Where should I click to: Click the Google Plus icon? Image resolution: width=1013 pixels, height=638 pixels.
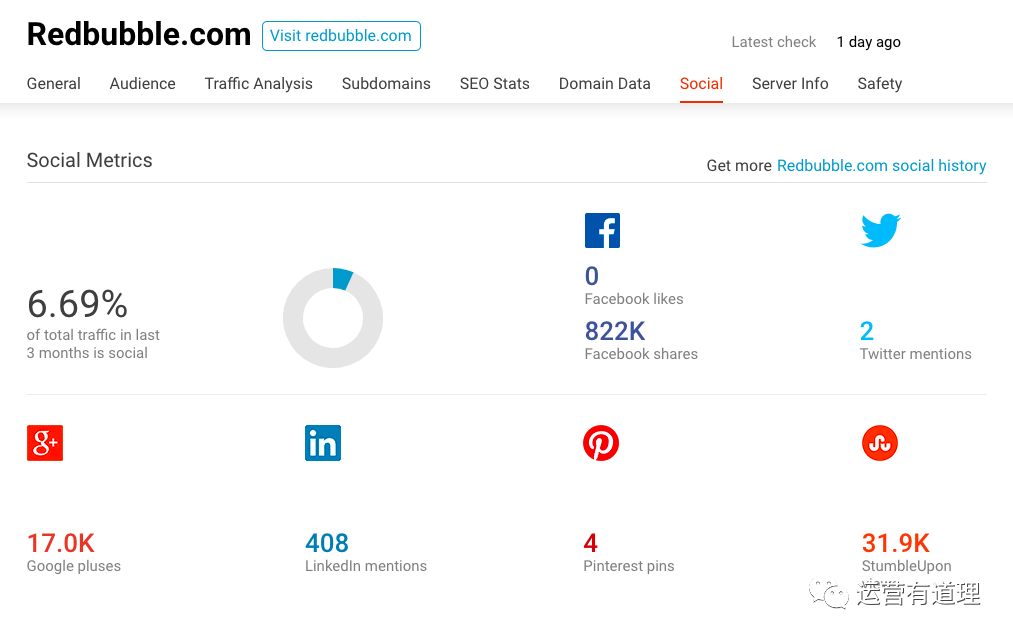[x=45, y=443]
